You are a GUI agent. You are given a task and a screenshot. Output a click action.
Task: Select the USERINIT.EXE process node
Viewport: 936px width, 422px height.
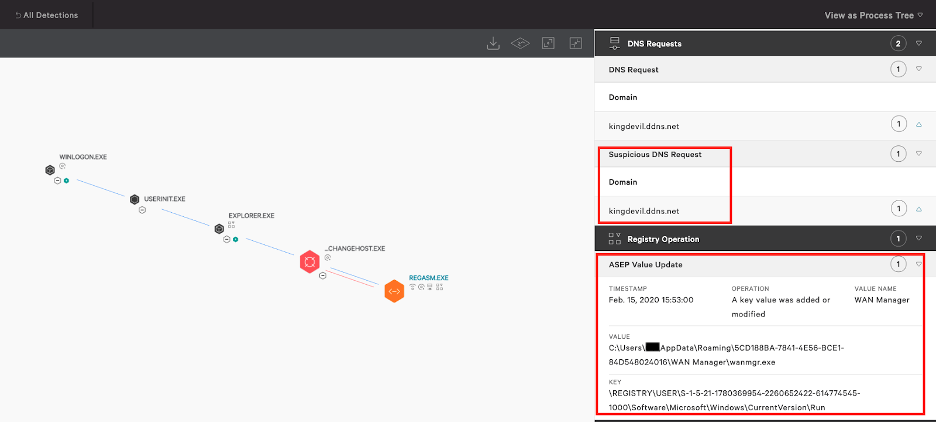coord(134,200)
